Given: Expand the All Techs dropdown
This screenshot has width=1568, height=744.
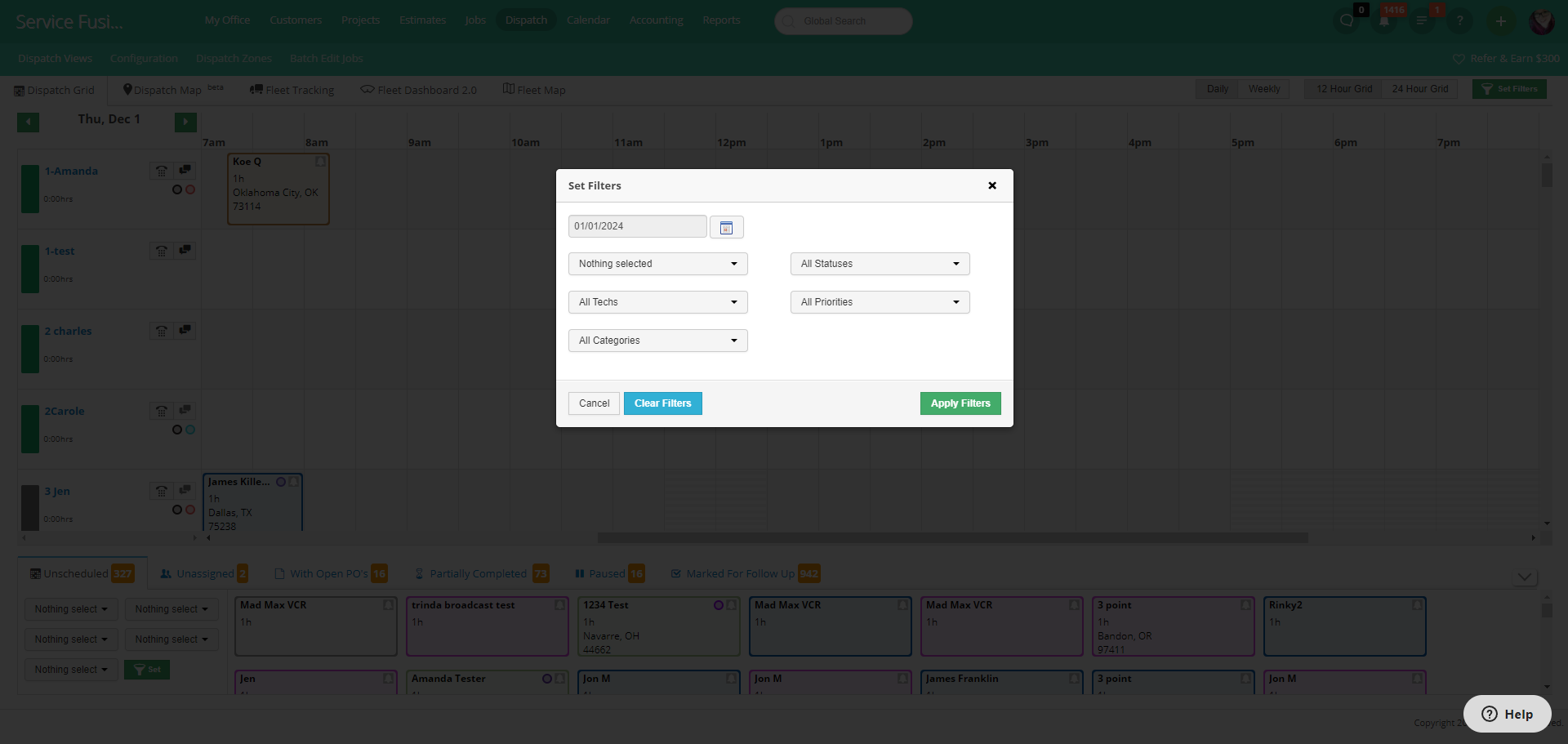Looking at the screenshot, I should coord(658,302).
